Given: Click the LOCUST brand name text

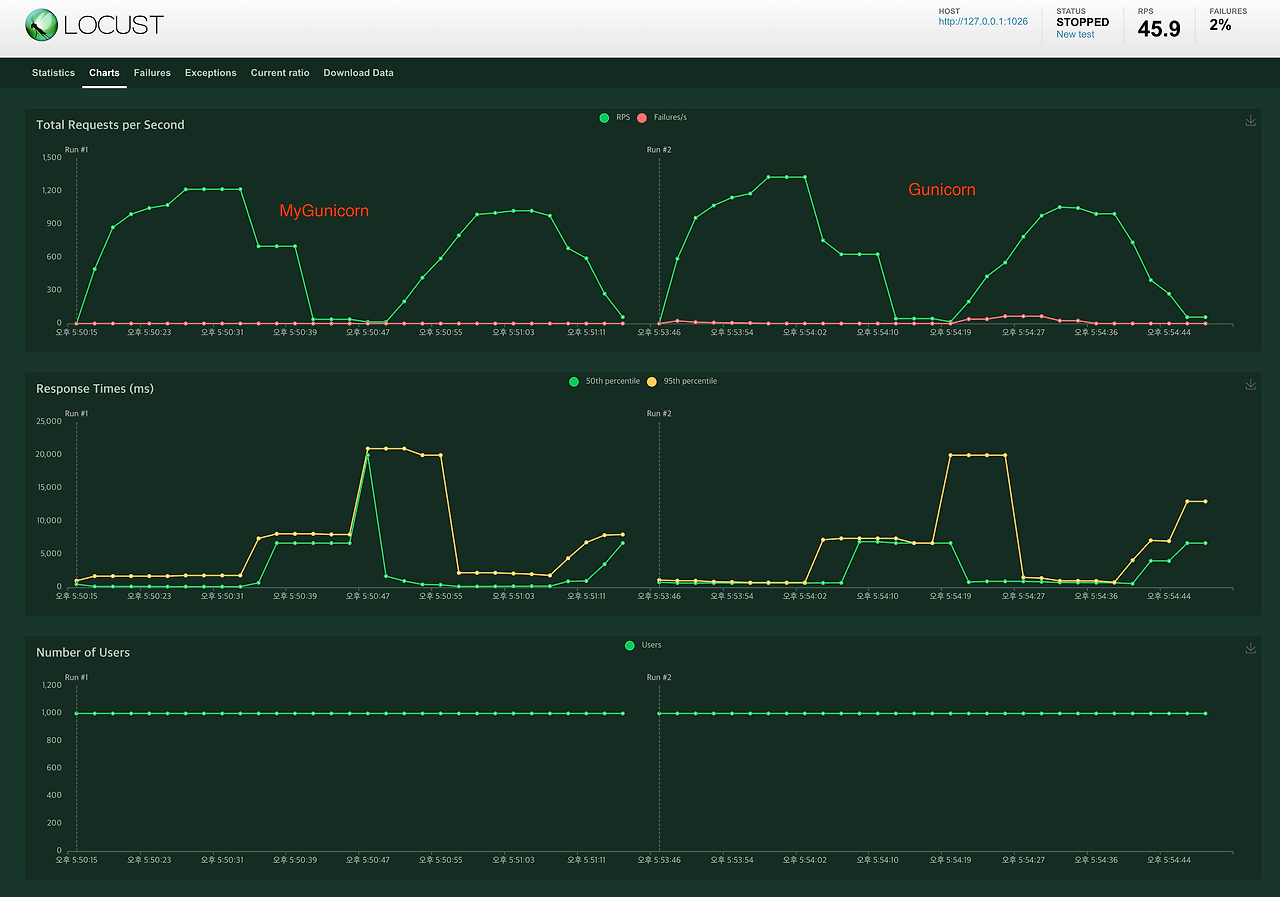Looking at the screenshot, I should point(114,26).
